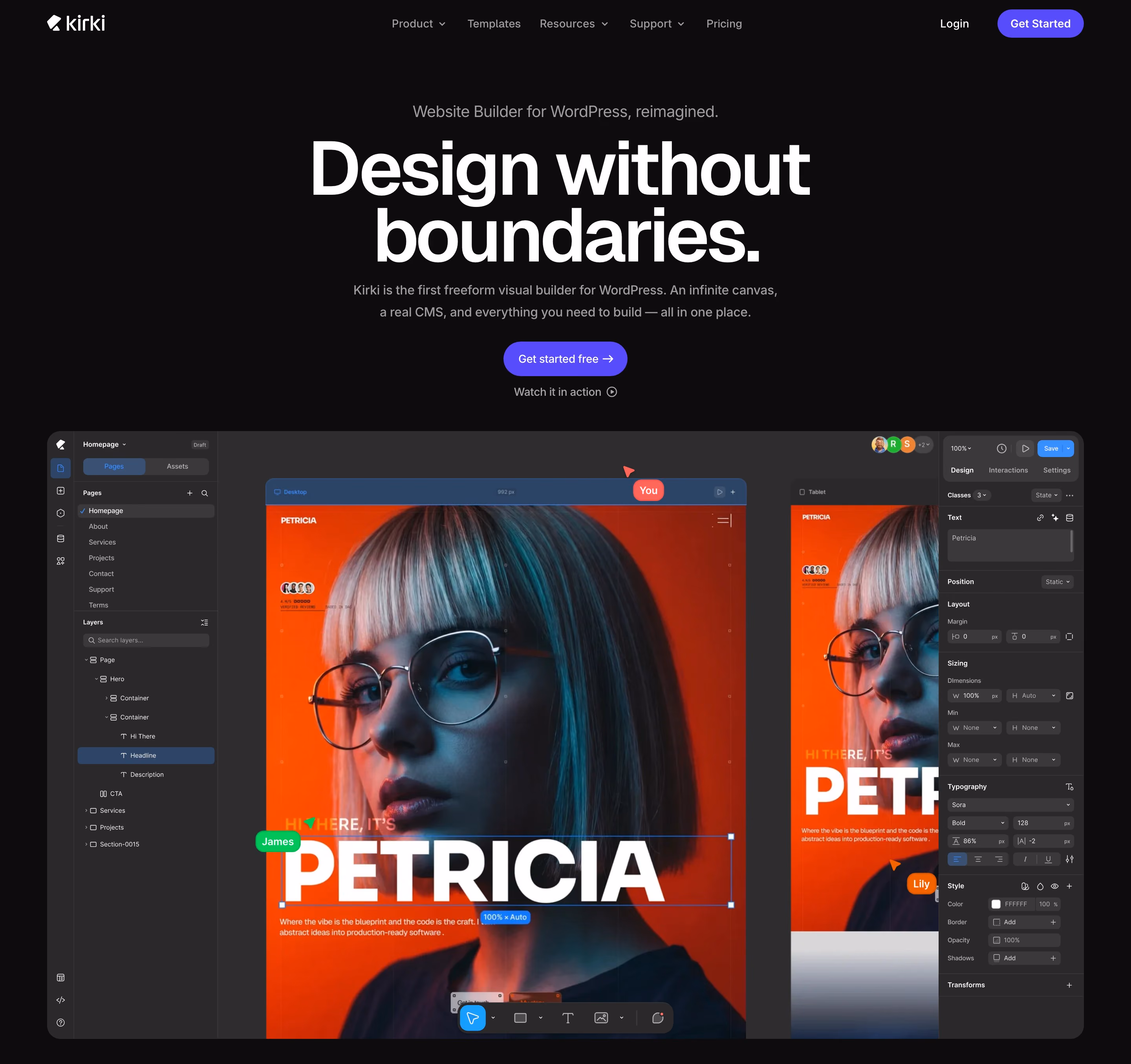The image size is (1131, 1064).
Task: Click the search pages magnifier icon
Action: point(205,493)
